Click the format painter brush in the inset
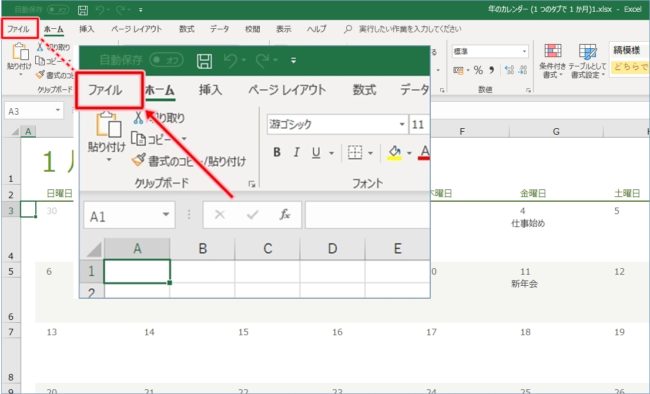Screen dimensions: 650x394 (x=138, y=160)
